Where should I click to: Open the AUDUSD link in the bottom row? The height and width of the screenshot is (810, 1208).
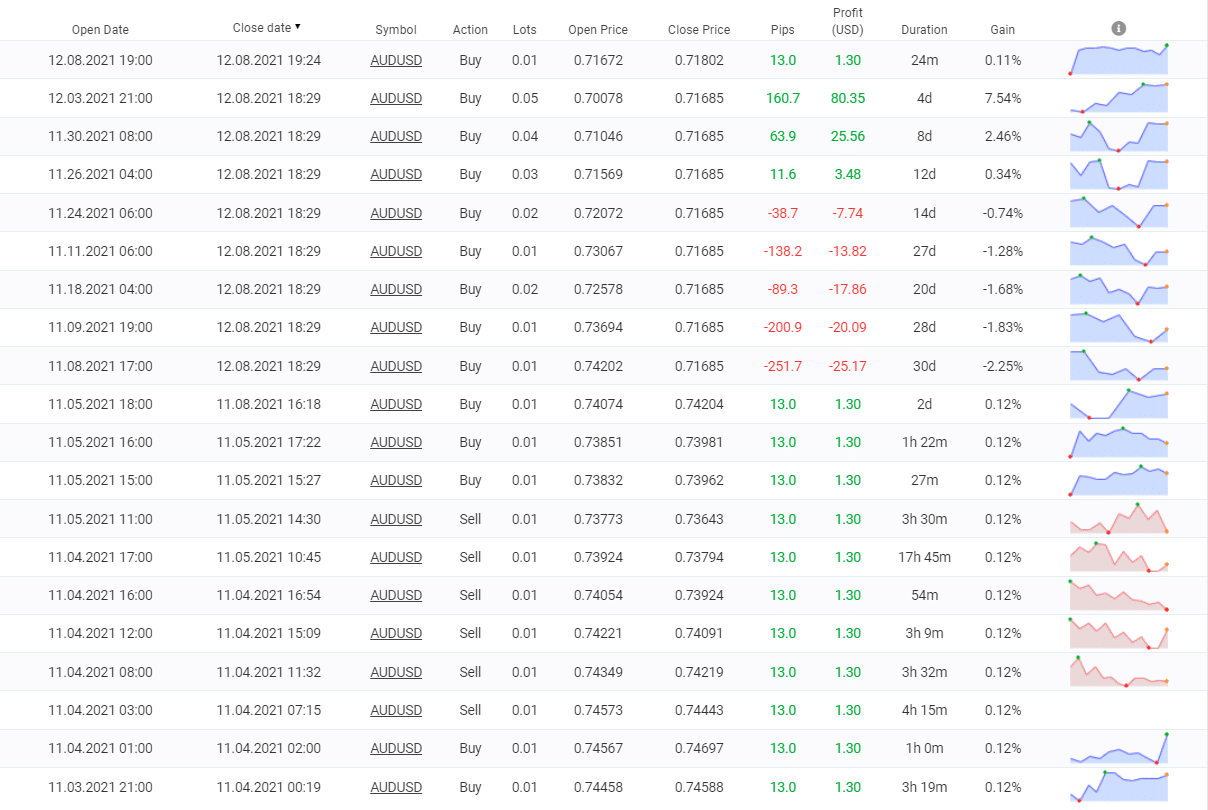(x=396, y=787)
